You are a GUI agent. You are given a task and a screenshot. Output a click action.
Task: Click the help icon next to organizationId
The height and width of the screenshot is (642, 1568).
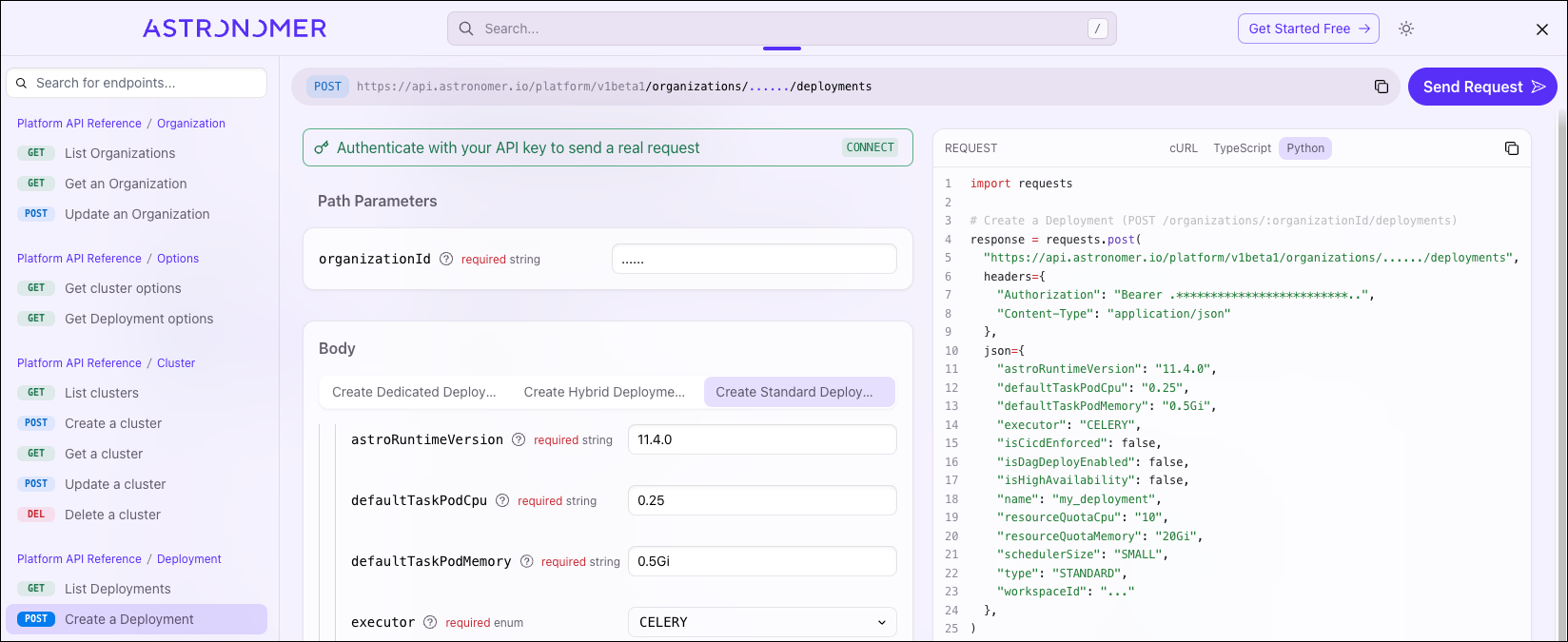[x=446, y=259]
